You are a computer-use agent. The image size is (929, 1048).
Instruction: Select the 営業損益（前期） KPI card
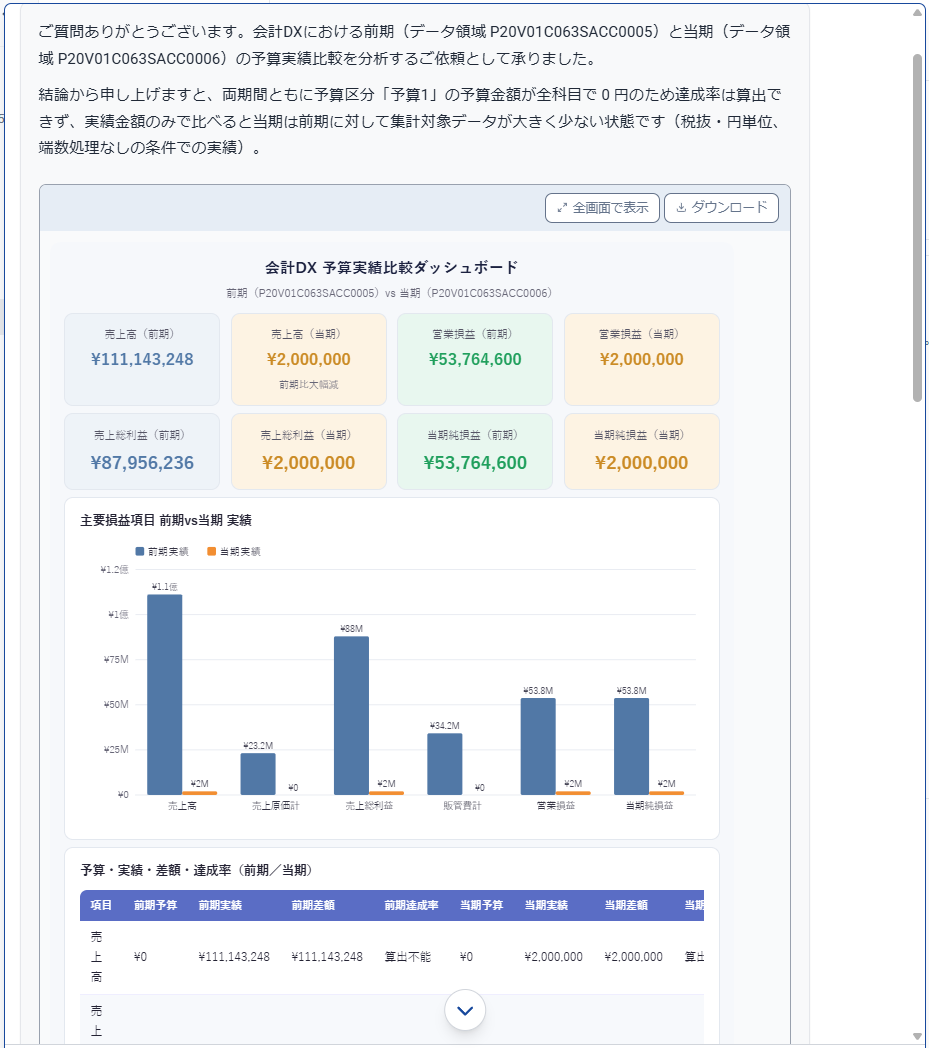pos(475,360)
